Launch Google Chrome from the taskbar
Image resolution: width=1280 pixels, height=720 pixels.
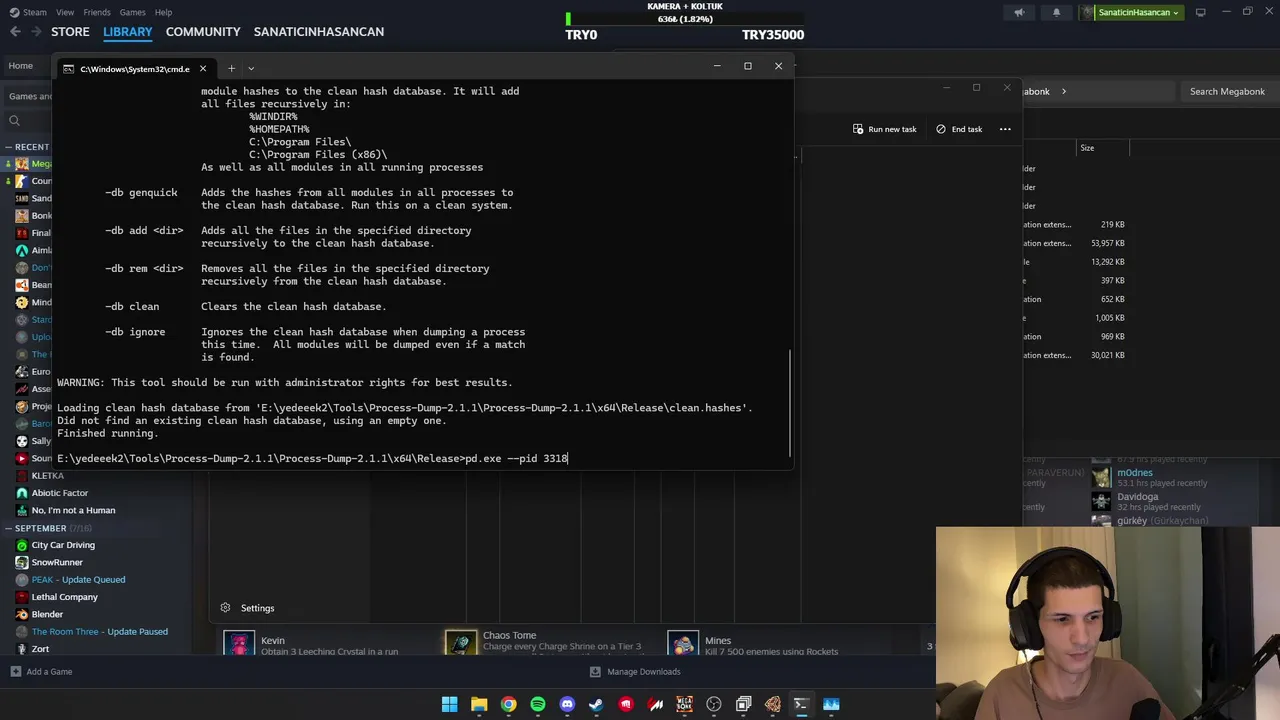coord(509,704)
